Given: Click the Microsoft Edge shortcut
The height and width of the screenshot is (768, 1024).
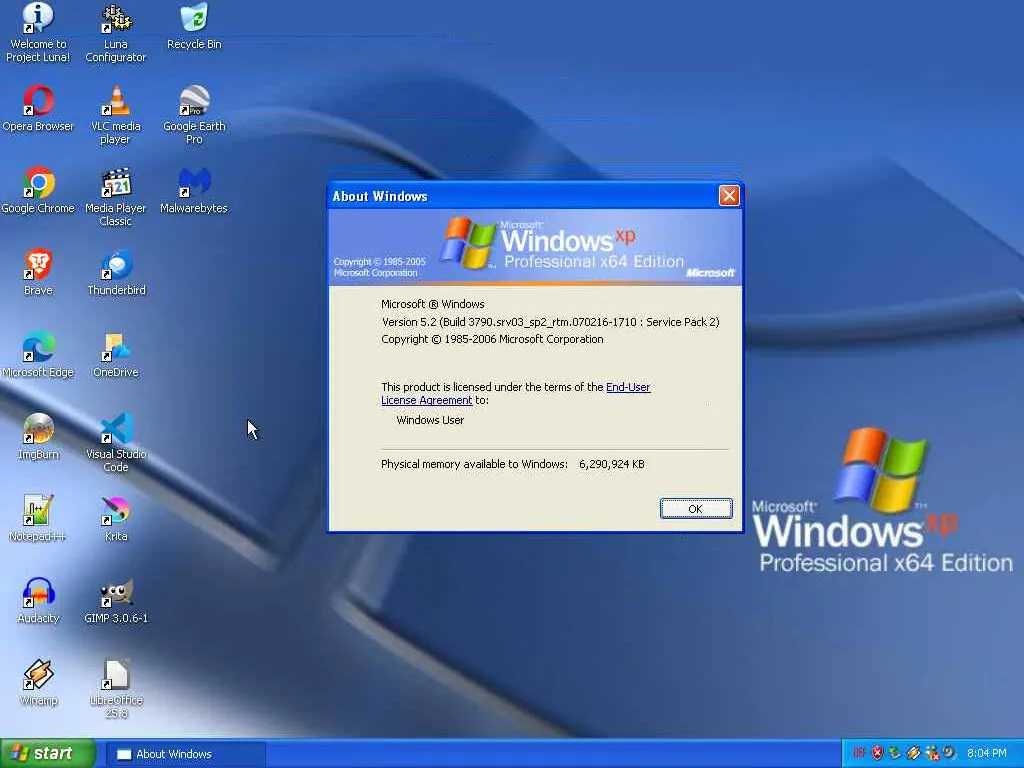Looking at the screenshot, I should 38,355.
